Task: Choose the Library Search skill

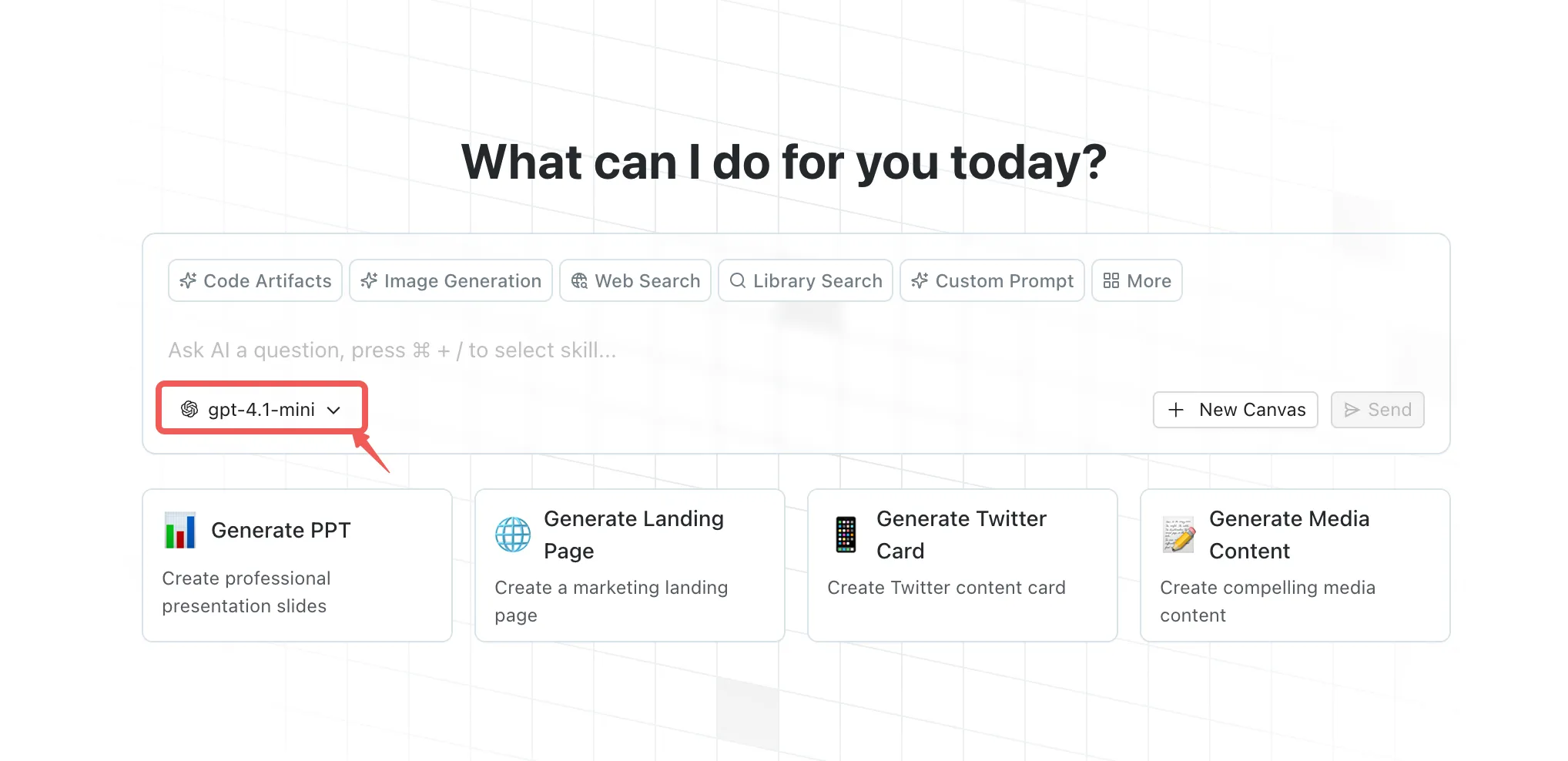Action: (x=806, y=281)
